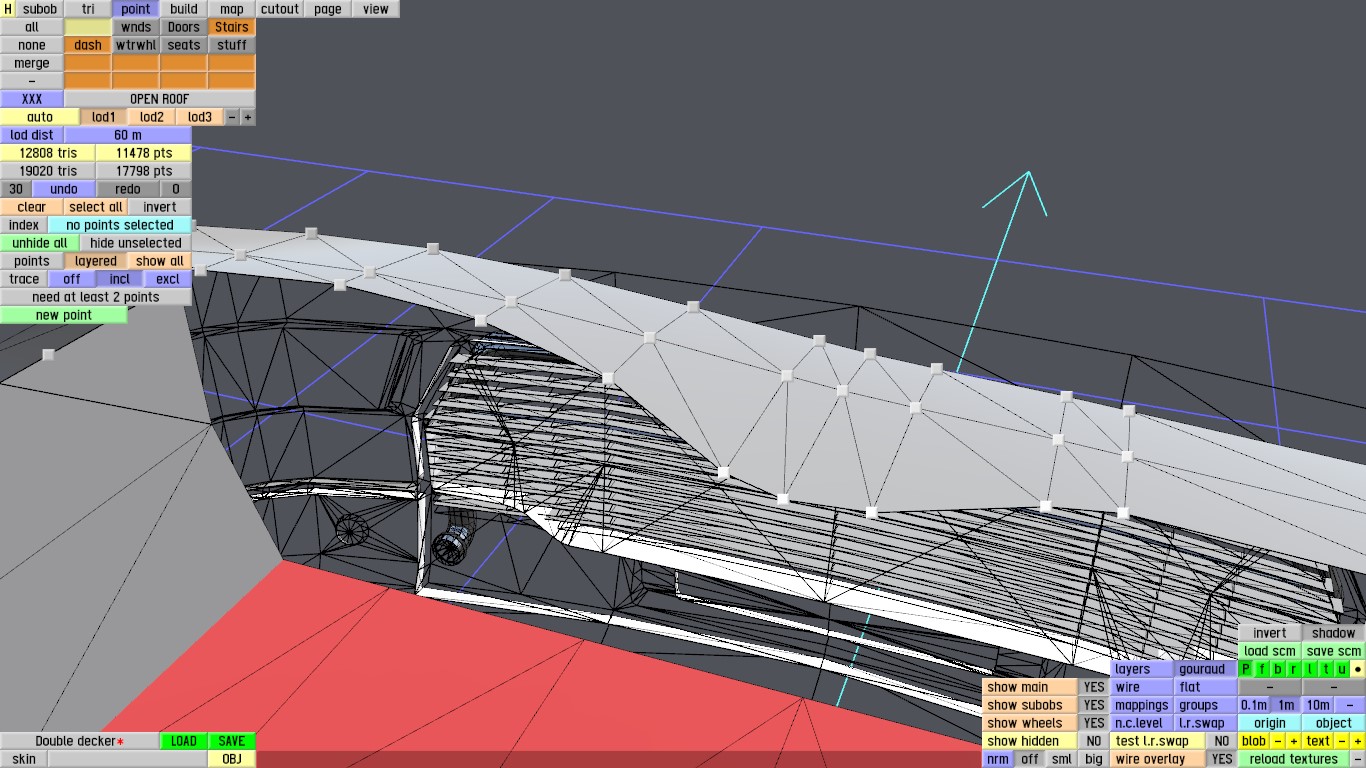Select the dash layer
The width and height of the screenshot is (1366, 768).
[x=88, y=45]
